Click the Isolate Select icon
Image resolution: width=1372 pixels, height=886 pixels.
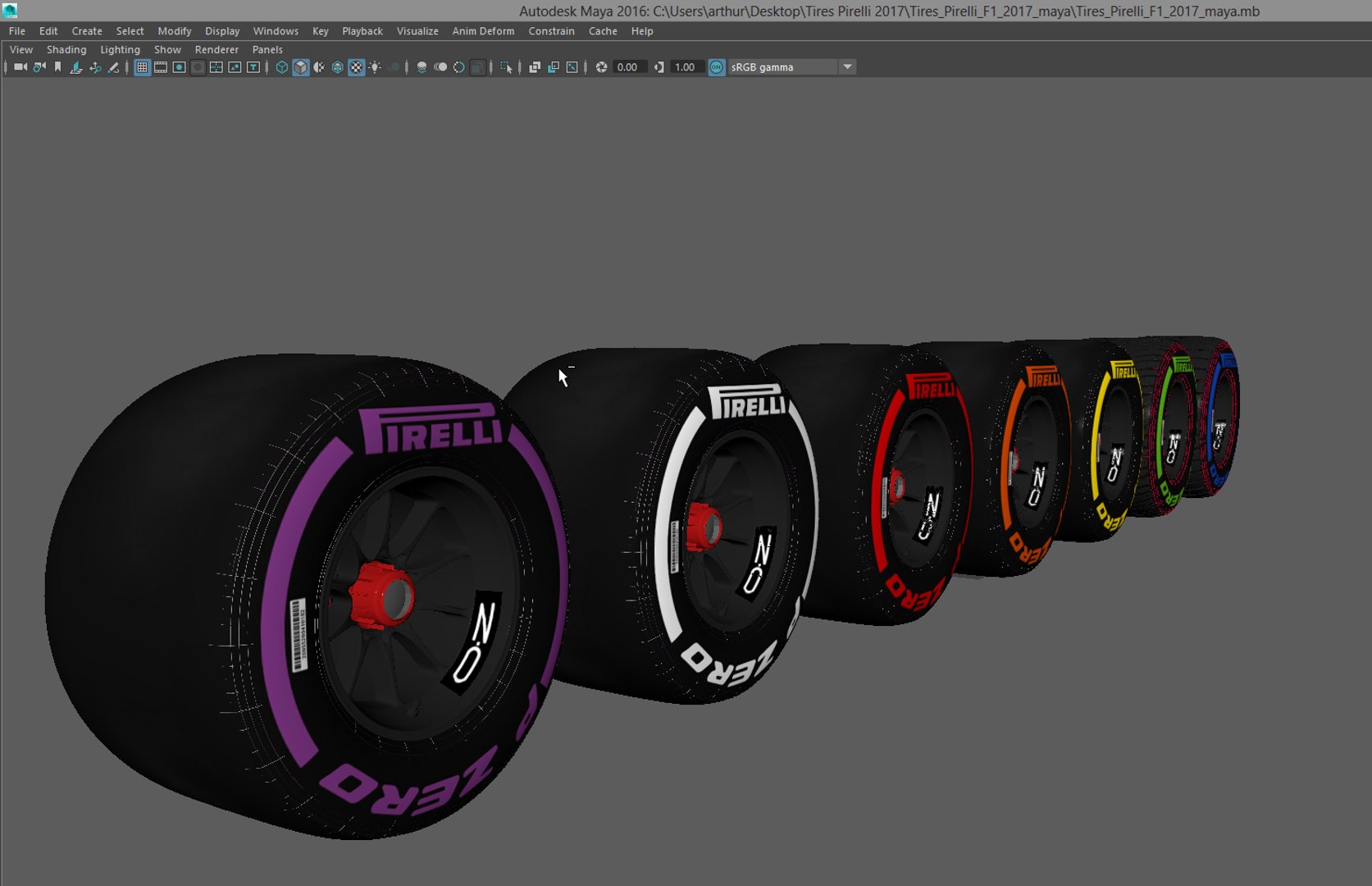[506, 67]
